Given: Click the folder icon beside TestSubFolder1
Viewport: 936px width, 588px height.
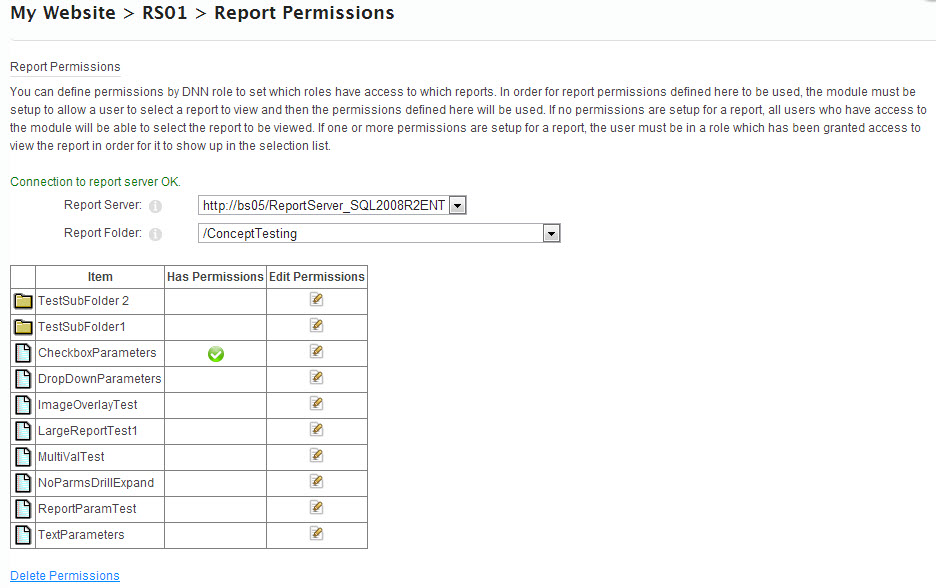Looking at the screenshot, I should pyautogui.click(x=22, y=325).
